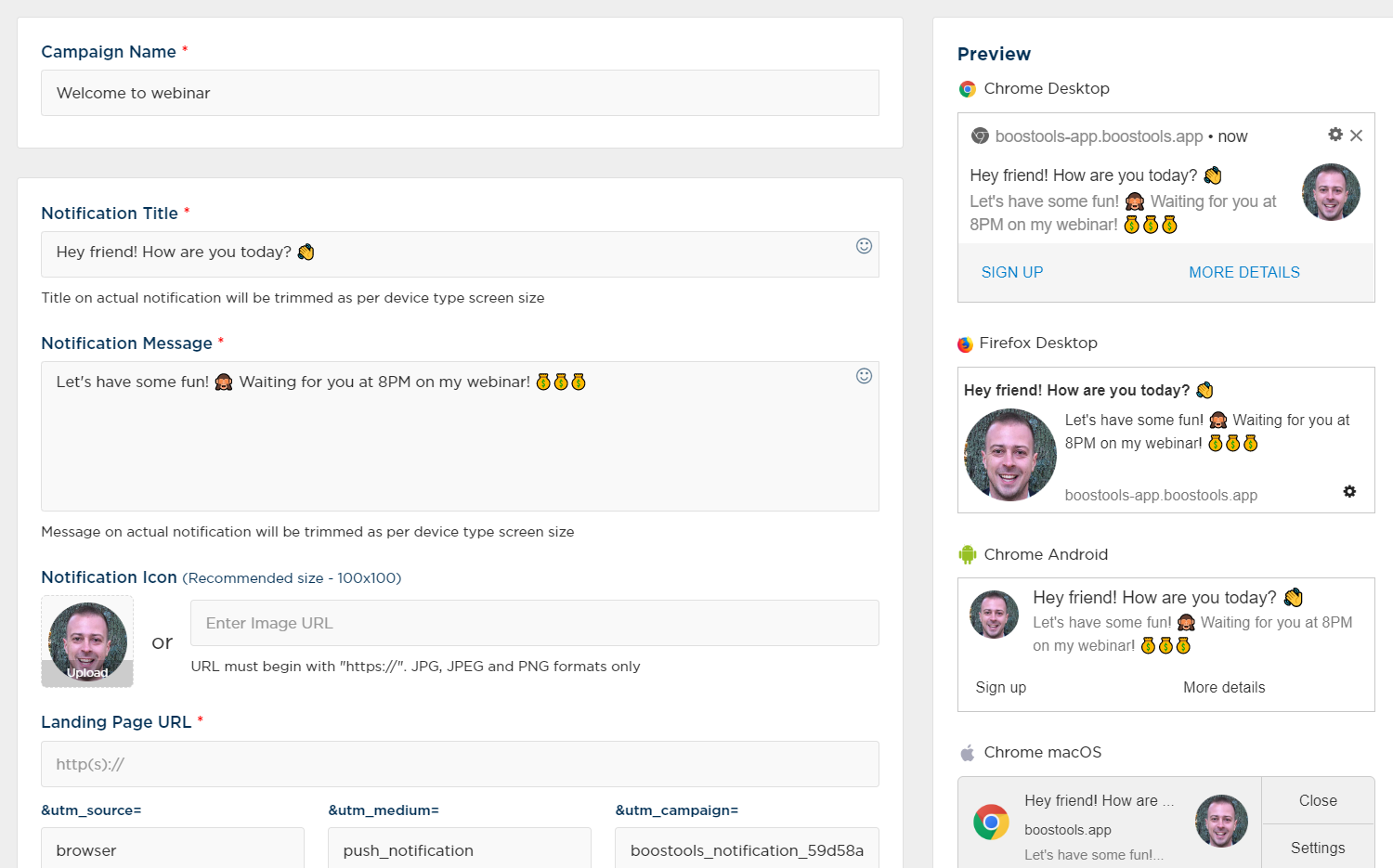Click the site icon next to boostools-app.boostools.app
Viewport: 1393px width, 868px height.
[x=980, y=136]
